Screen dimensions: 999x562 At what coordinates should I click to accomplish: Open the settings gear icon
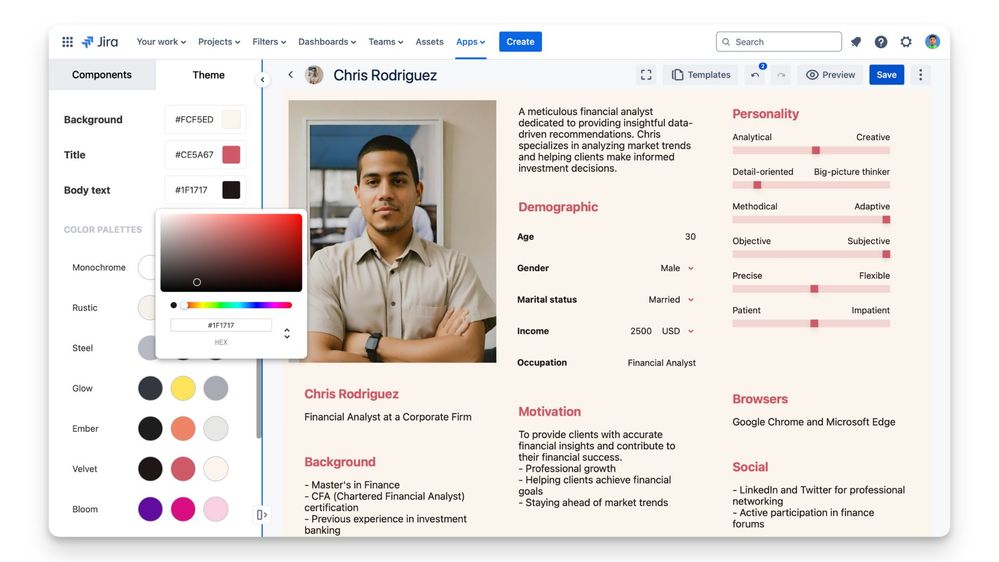point(906,42)
